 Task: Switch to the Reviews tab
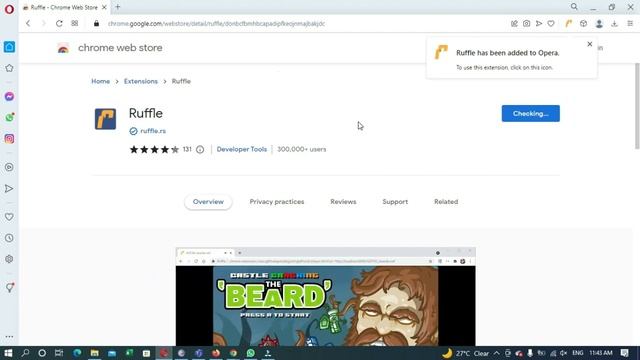pyautogui.click(x=343, y=202)
